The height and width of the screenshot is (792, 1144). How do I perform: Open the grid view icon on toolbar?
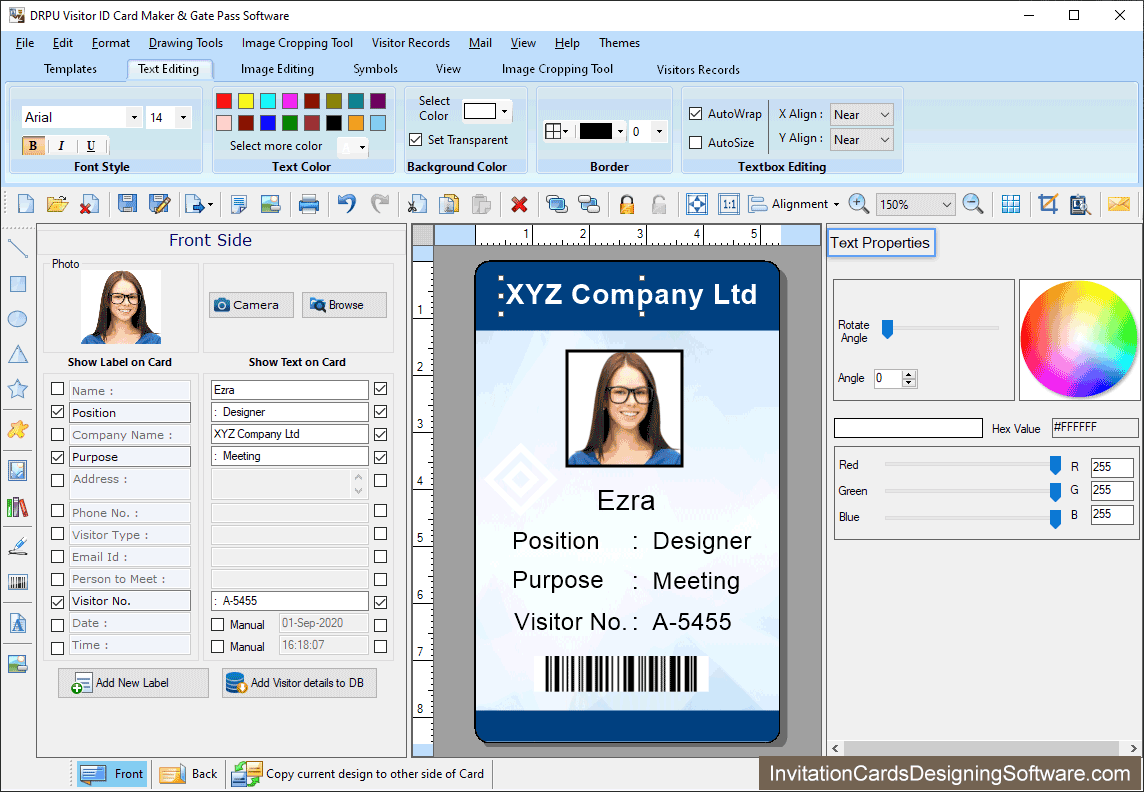click(x=1011, y=204)
